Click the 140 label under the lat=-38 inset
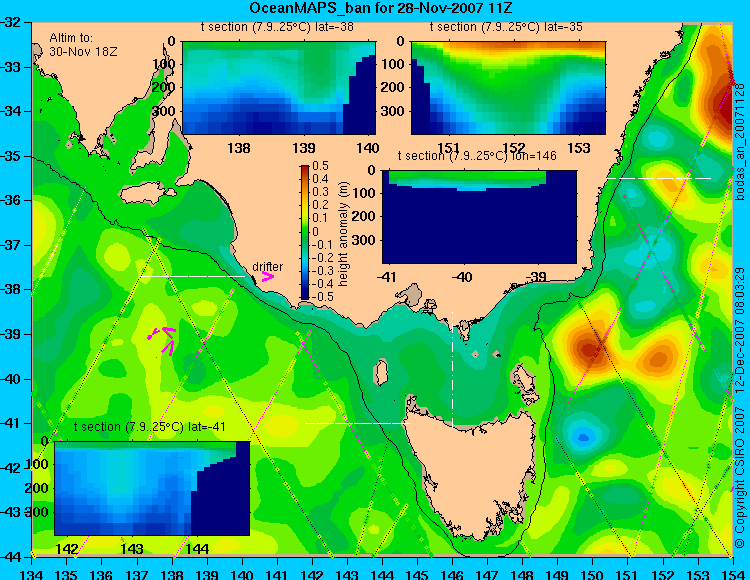This screenshot has width=750, height=580. point(368,148)
